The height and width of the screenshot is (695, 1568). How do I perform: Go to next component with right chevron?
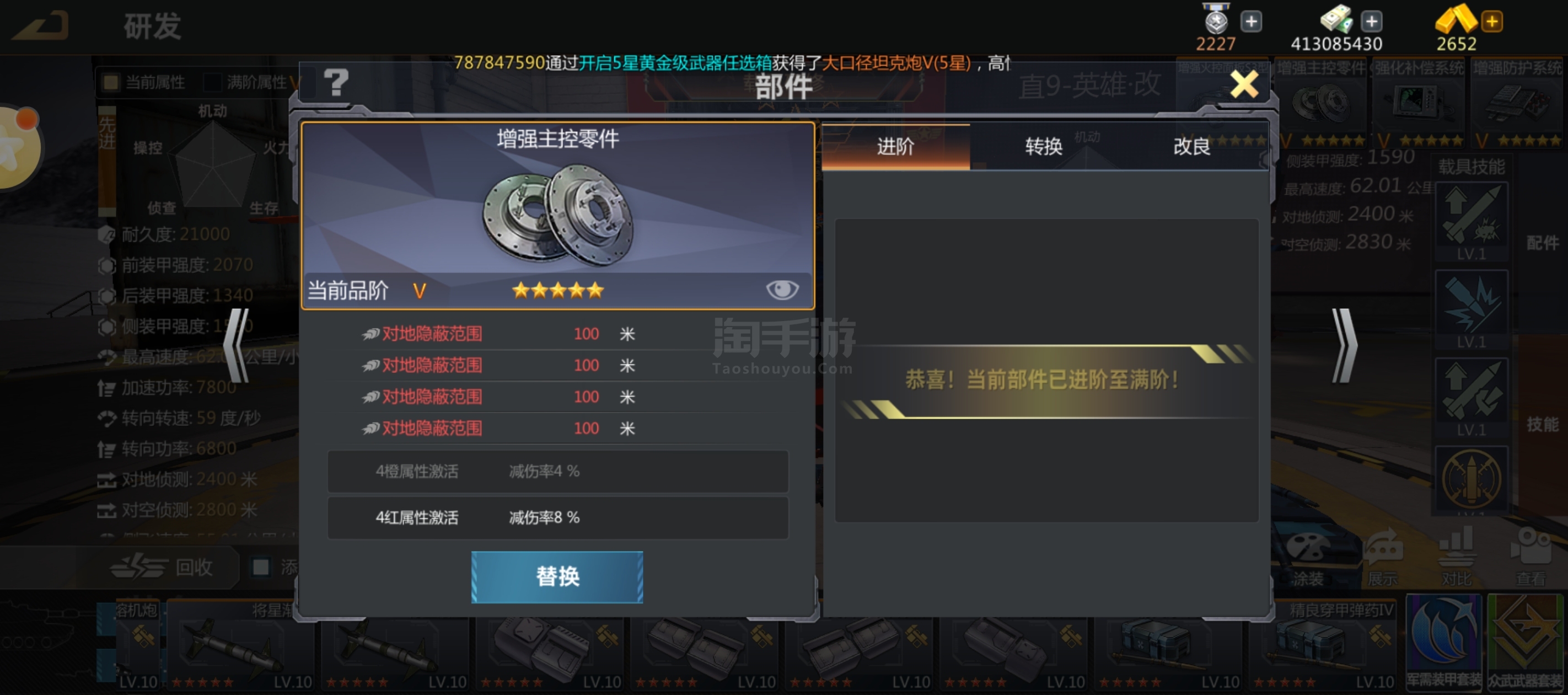pyautogui.click(x=1344, y=345)
